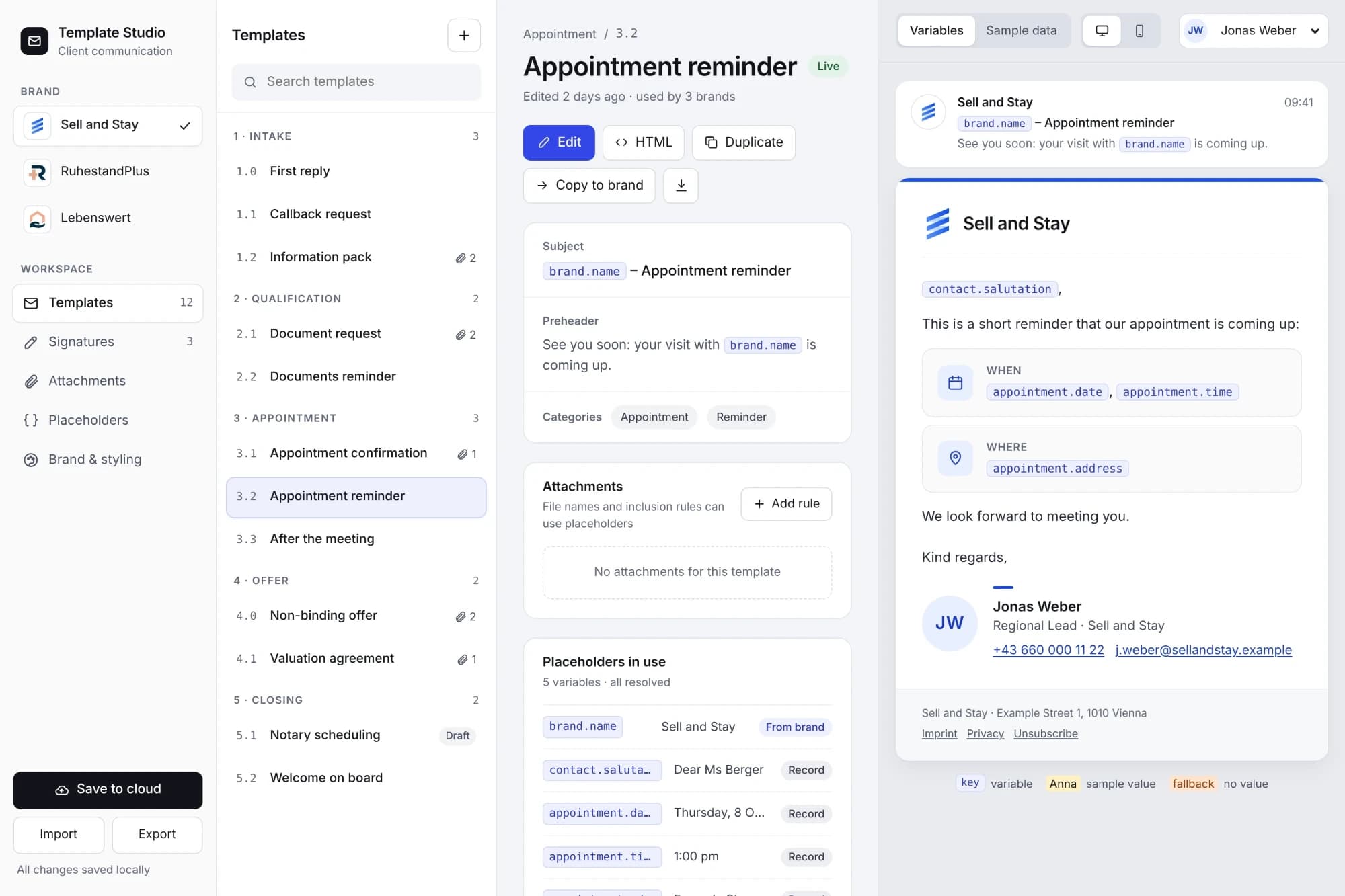Click the location pin icon in WHERE card
The image size is (1345, 896).
(x=955, y=458)
